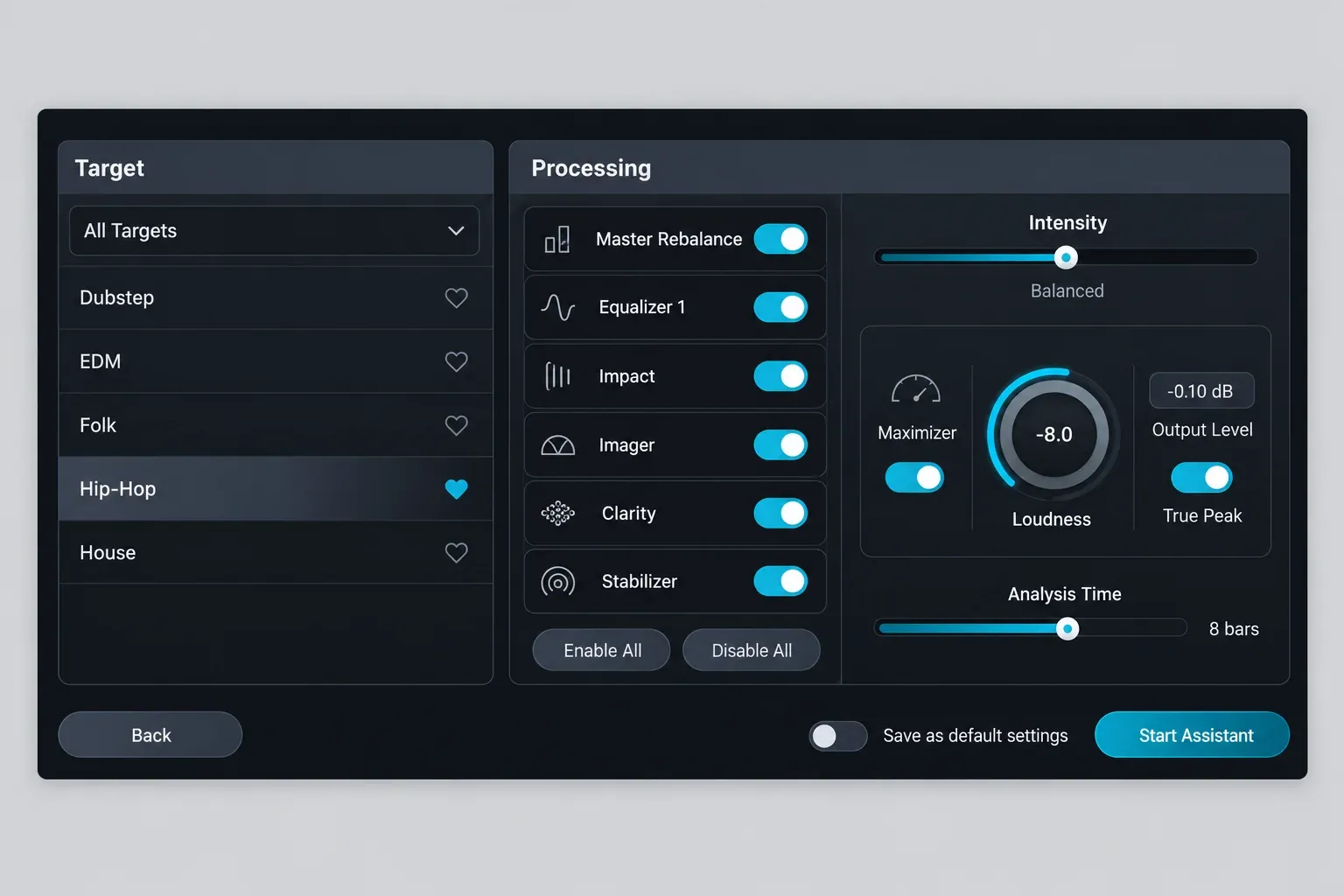The width and height of the screenshot is (1344, 896).
Task: Click the True Peak label
Action: tap(1202, 515)
